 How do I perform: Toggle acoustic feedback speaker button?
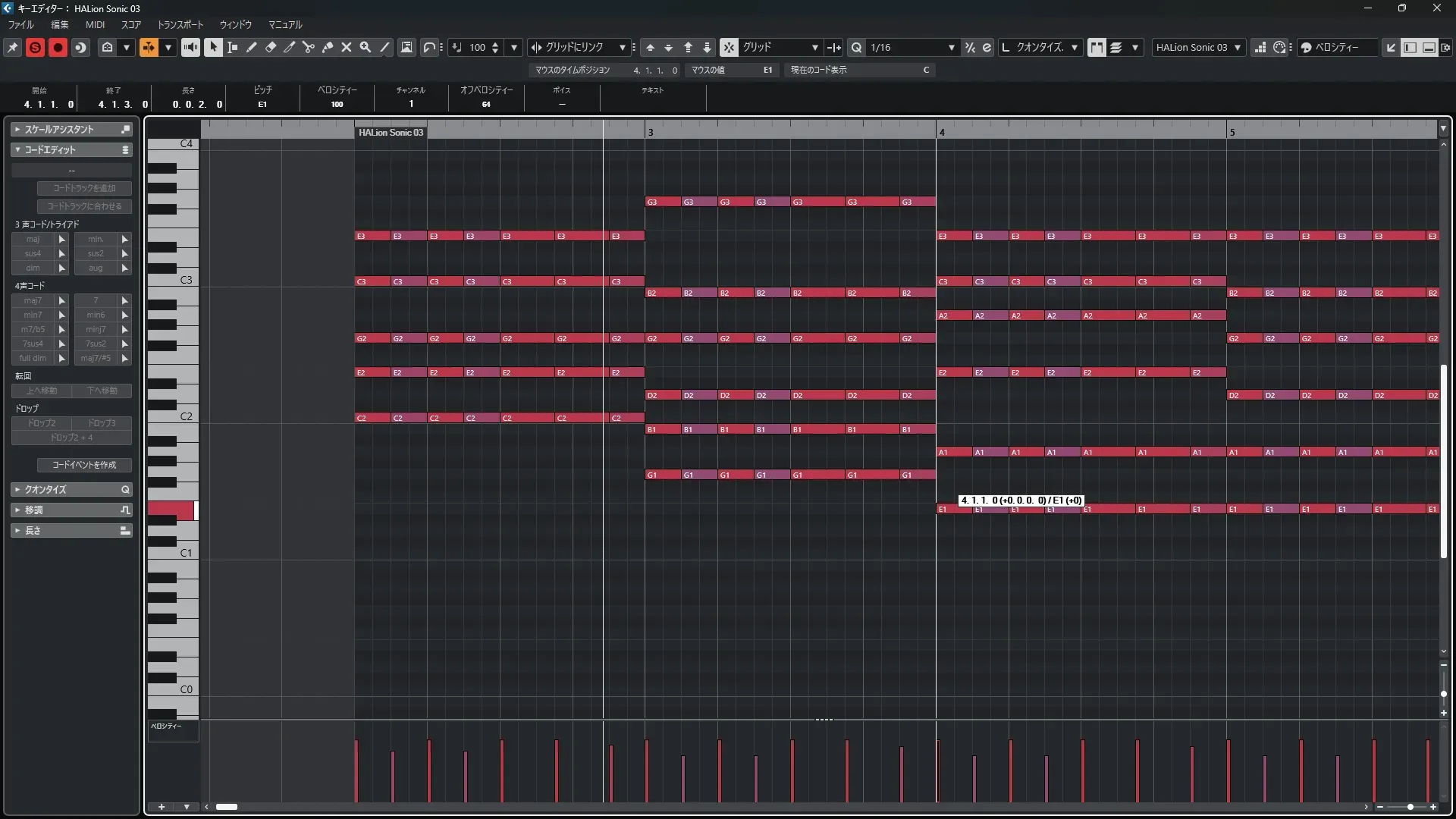[x=190, y=47]
